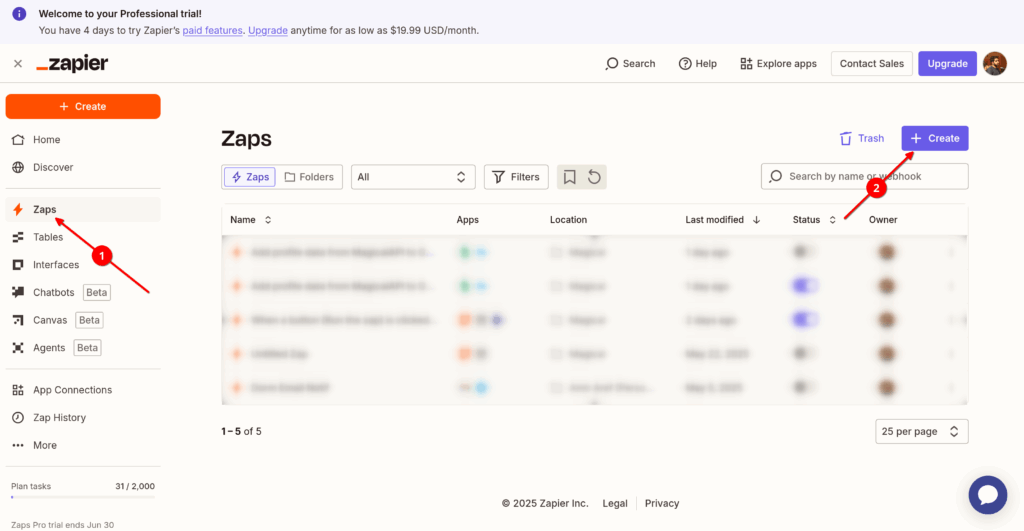Toggle the third Zap's status switch
Image resolution: width=1024 pixels, height=531 pixels.
[x=804, y=319]
